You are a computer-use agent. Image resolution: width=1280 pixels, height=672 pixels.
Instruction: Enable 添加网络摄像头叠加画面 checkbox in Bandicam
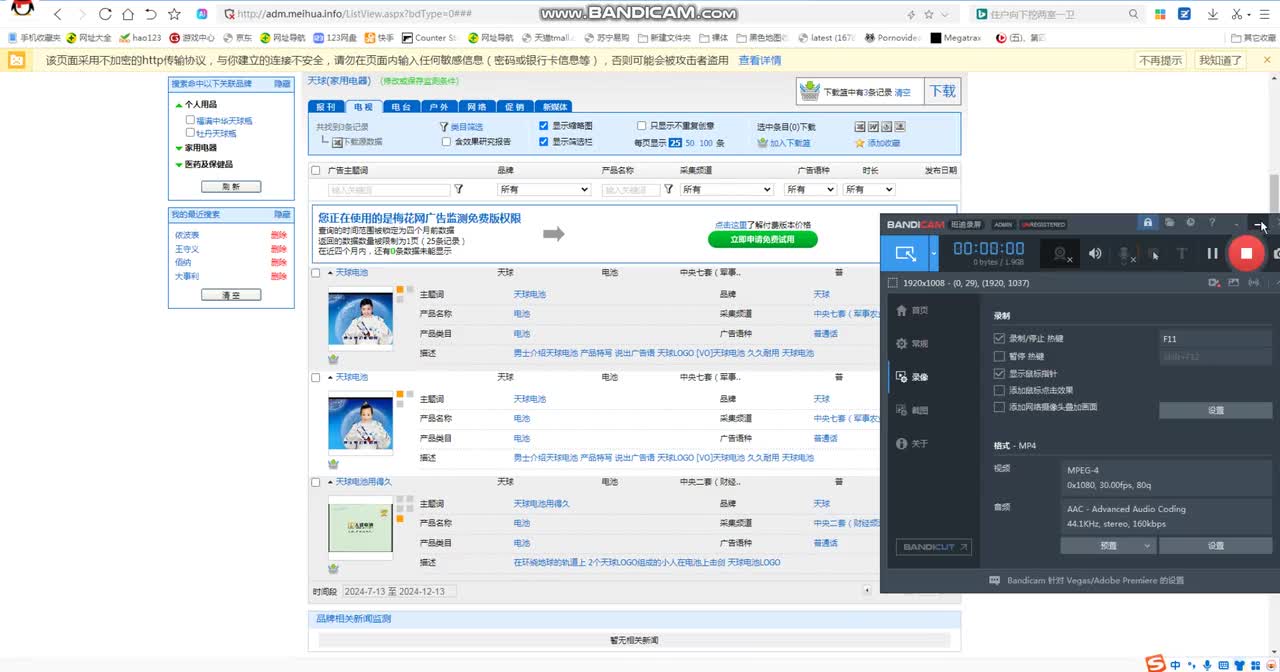tap(999, 407)
